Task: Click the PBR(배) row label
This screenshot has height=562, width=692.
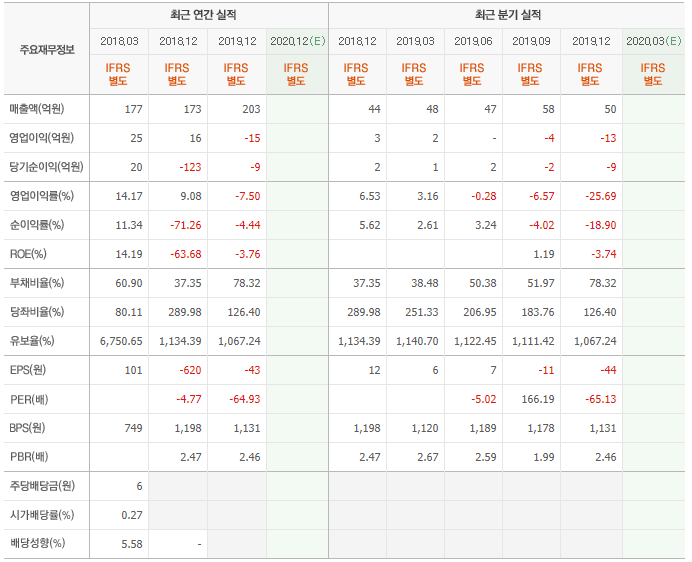Action: pyautogui.click(x=29, y=456)
